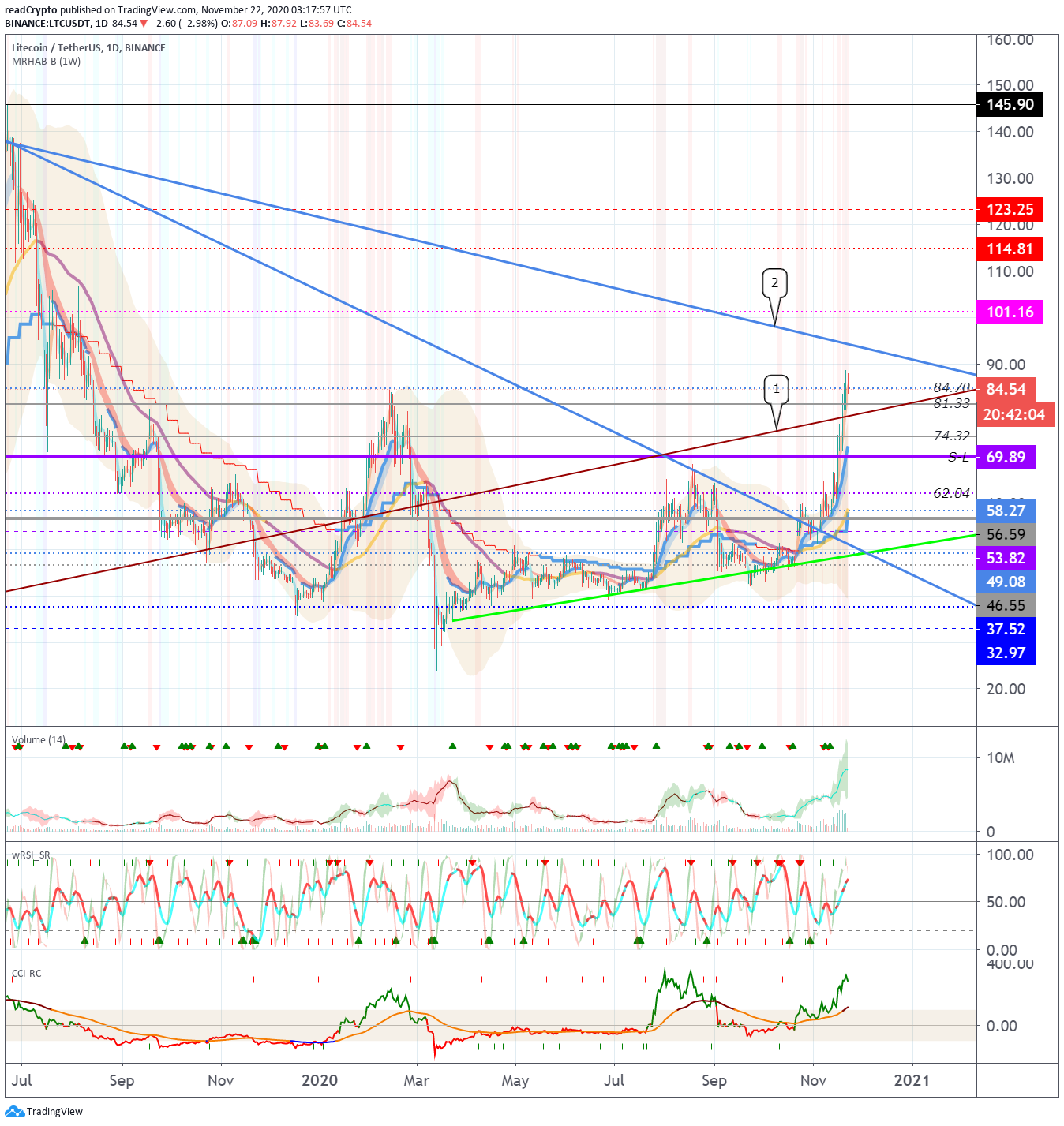Click the blue 37.52 price label
The height and width of the screenshot is (1126, 1064).
[1006, 629]
